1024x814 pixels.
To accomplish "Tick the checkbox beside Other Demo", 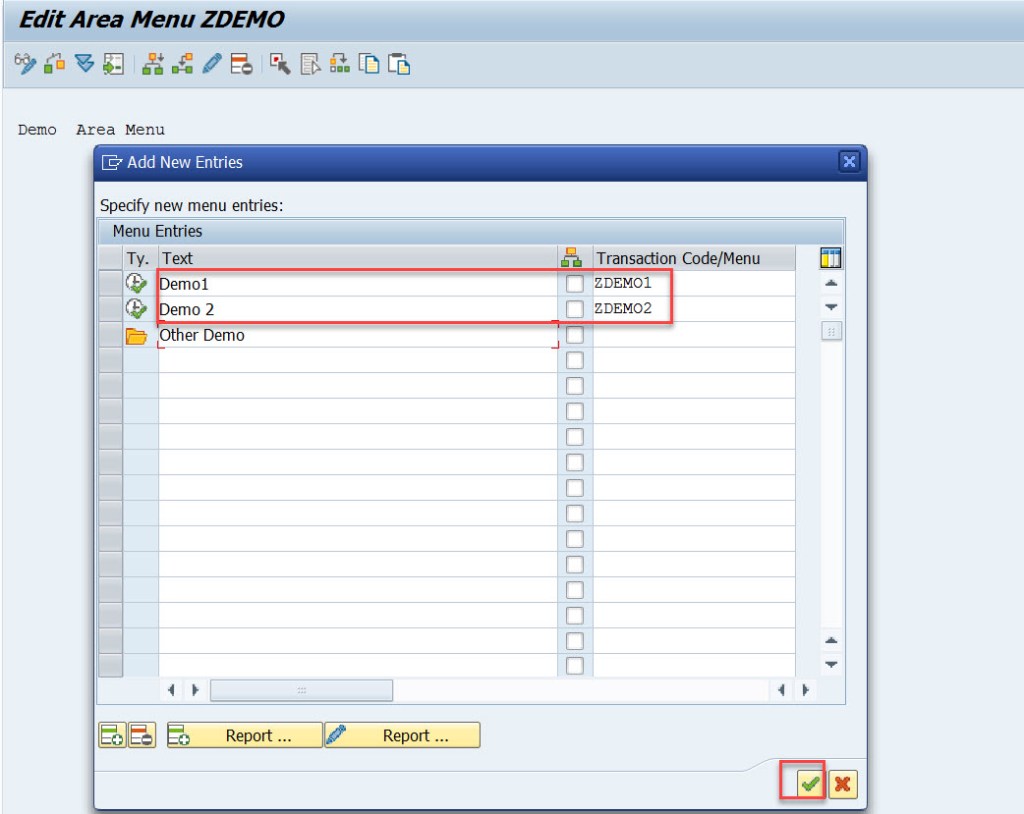I will click(x=573, y=335).
